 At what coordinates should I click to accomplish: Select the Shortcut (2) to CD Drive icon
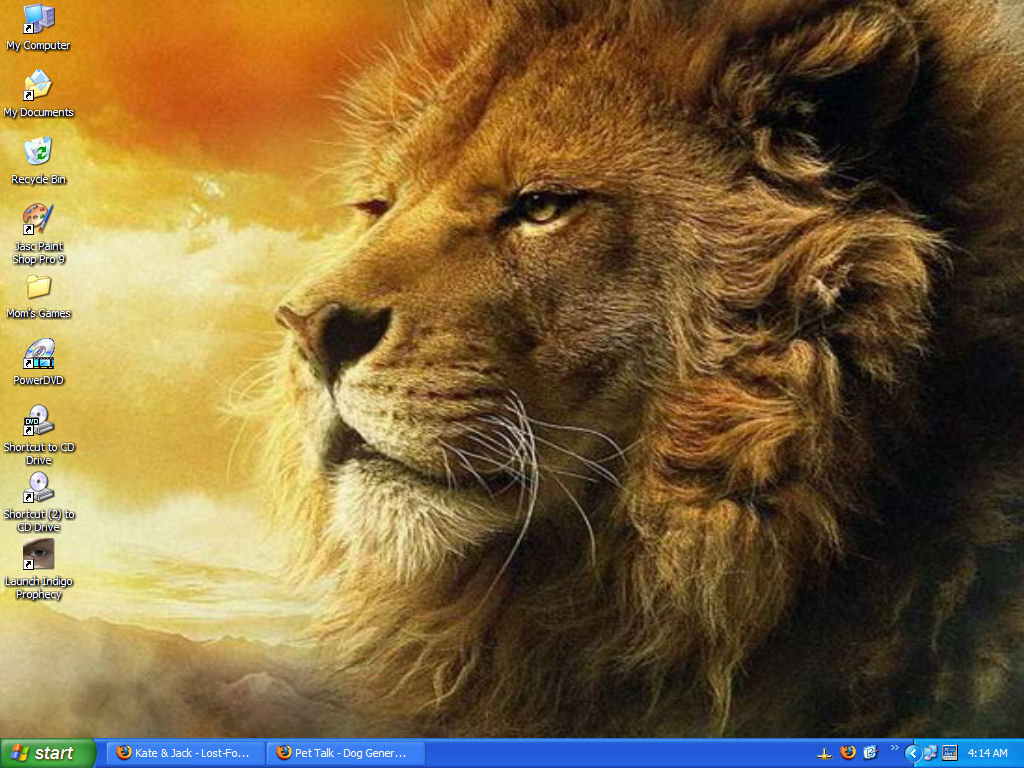pos(39,502)
